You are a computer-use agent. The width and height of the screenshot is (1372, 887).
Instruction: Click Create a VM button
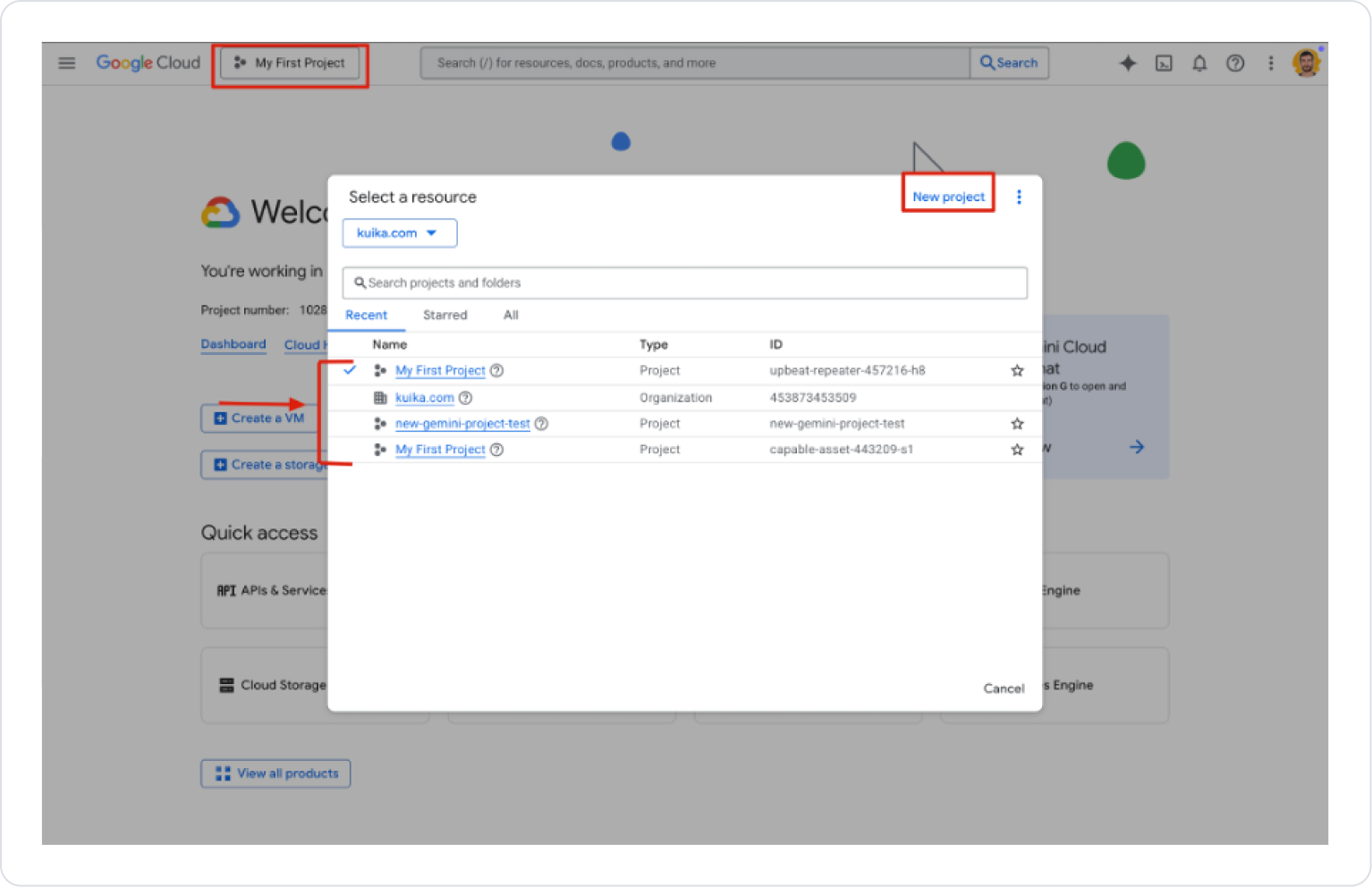tap(260, 418)
